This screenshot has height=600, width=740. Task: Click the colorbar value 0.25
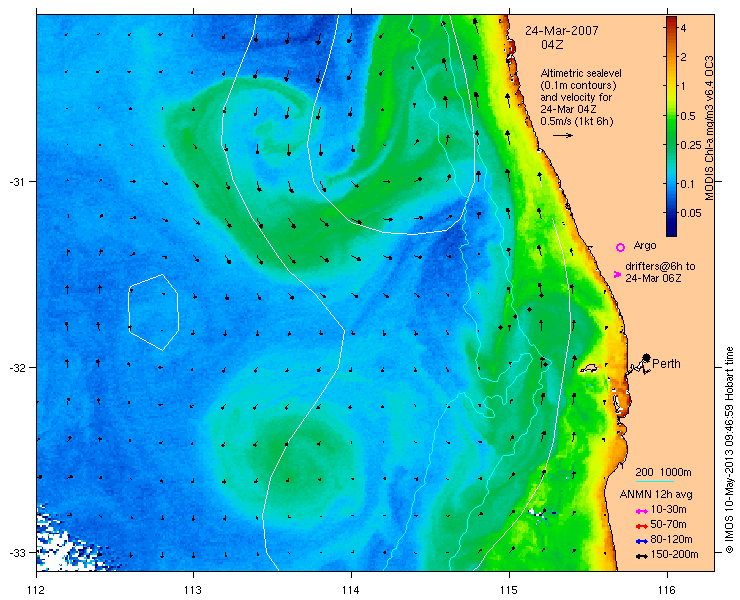(x=691, y=145)
